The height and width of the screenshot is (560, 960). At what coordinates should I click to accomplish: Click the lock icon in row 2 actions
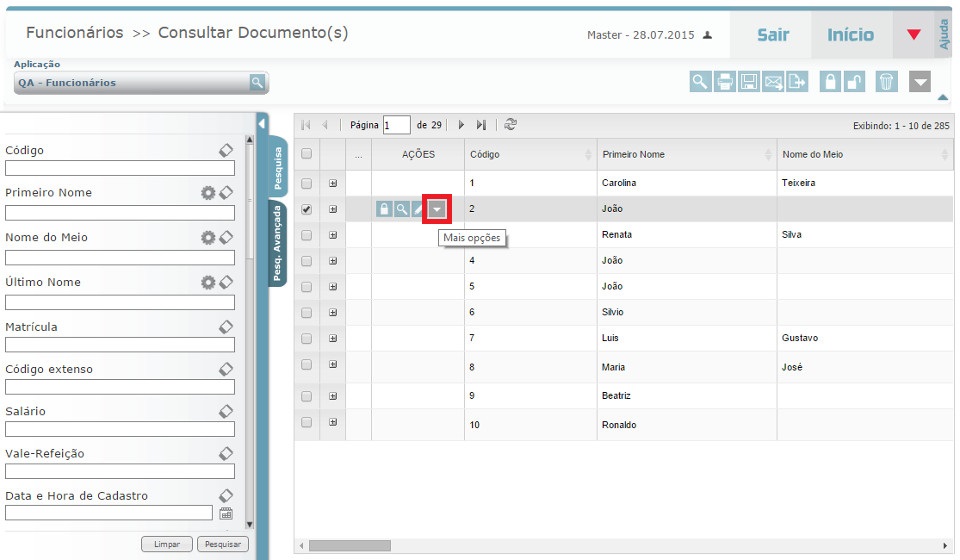384,209
